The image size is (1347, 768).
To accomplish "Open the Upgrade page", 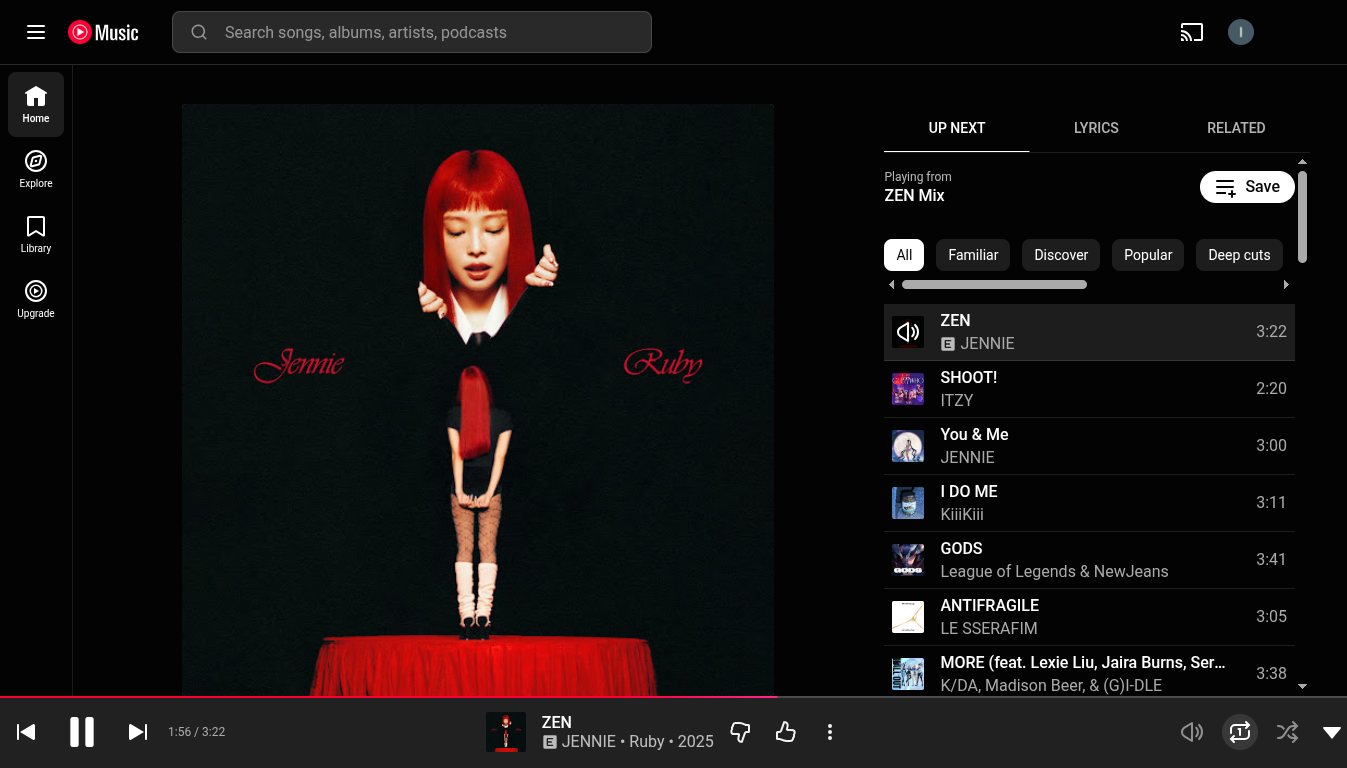I will tap(36, 299).
